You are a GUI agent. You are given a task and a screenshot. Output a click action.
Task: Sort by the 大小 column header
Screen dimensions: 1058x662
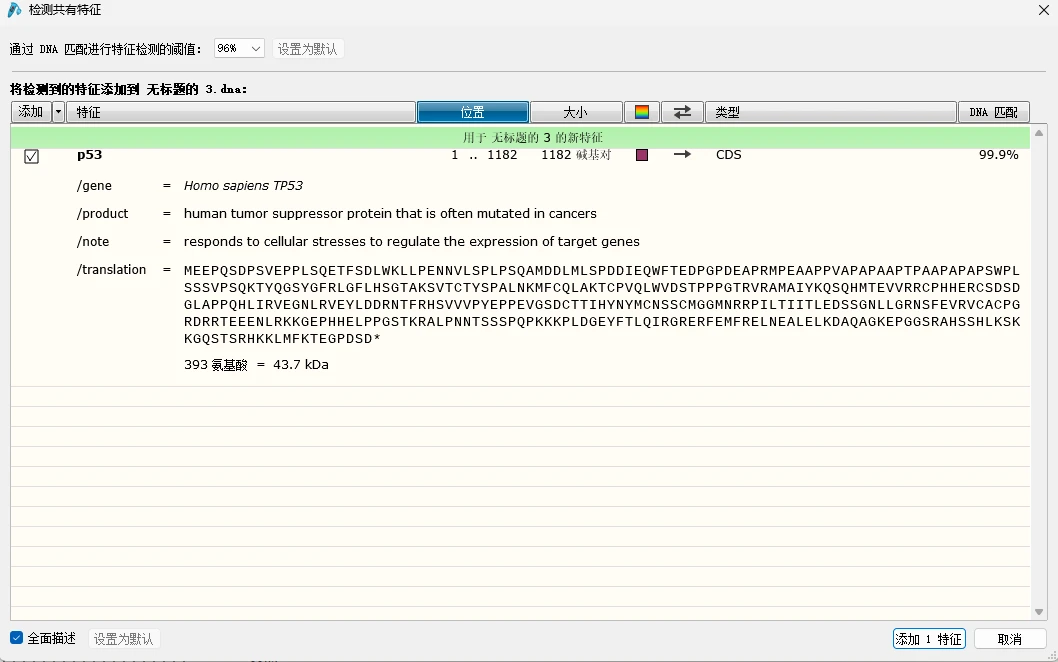tap(576, 112)
